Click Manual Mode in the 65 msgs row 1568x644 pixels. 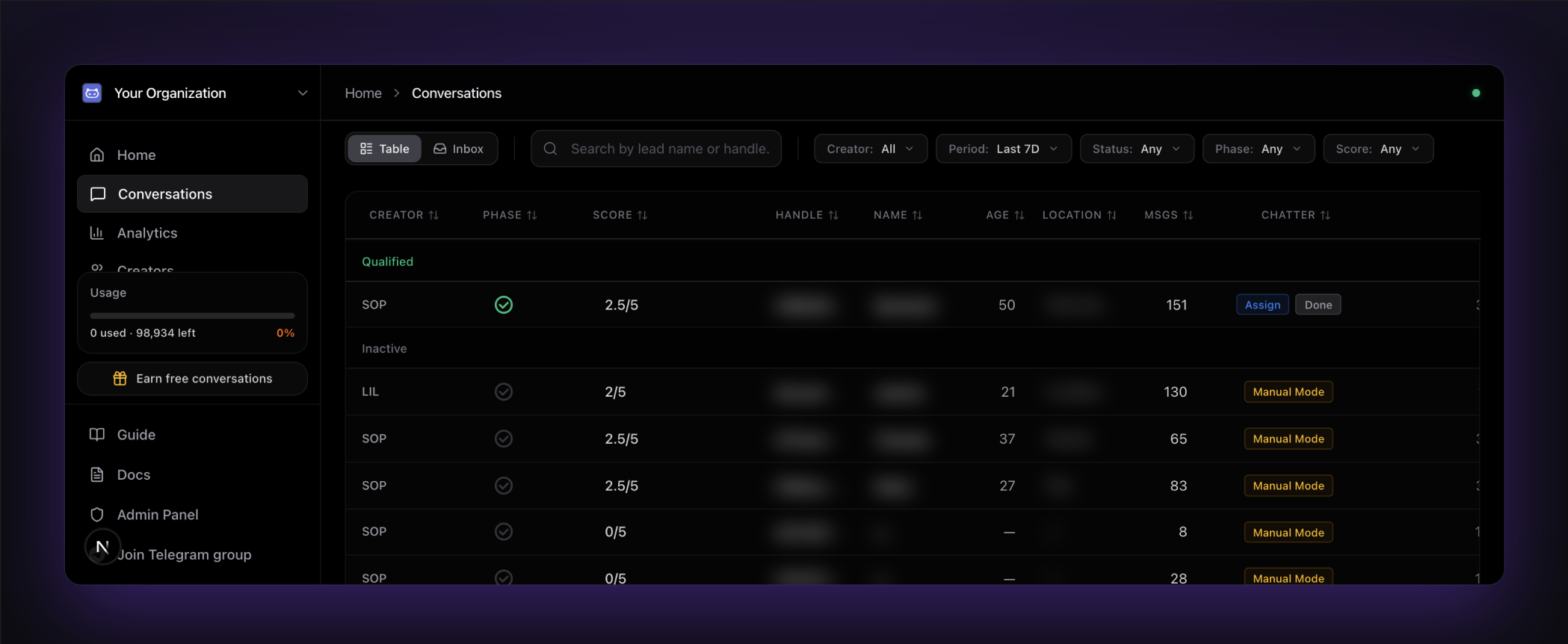(1288, 439)
